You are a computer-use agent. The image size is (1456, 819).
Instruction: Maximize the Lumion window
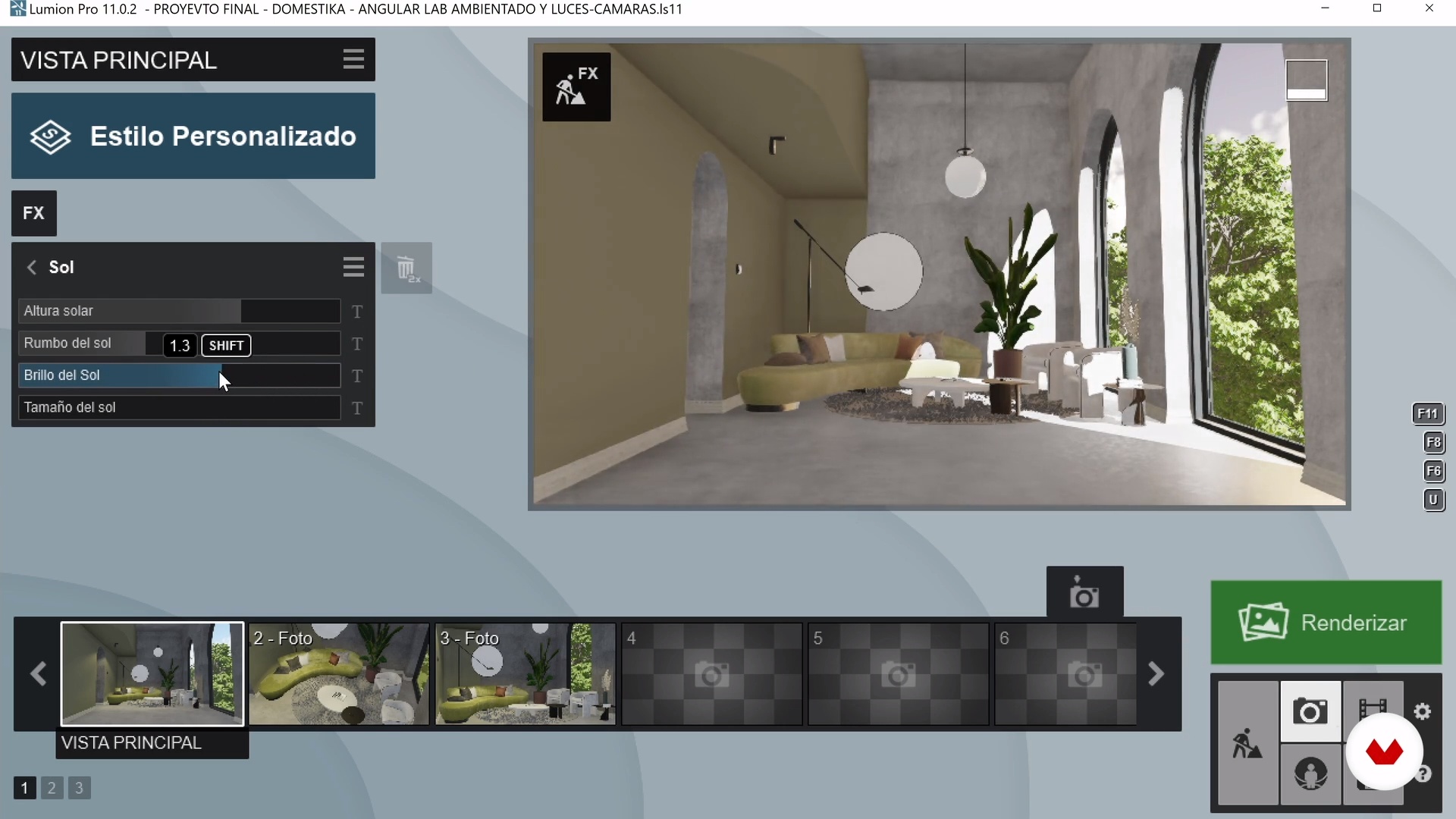pos(1377,8)
